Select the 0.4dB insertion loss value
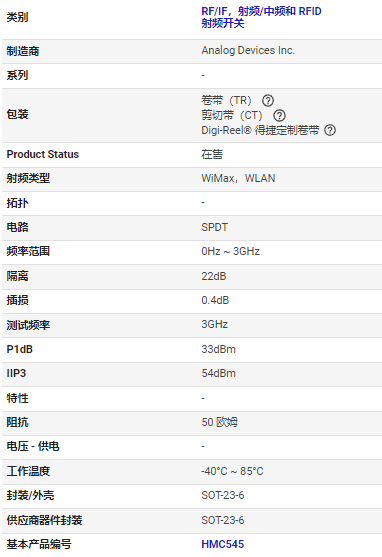The image size is (382, 557). (x=215, y=301)
